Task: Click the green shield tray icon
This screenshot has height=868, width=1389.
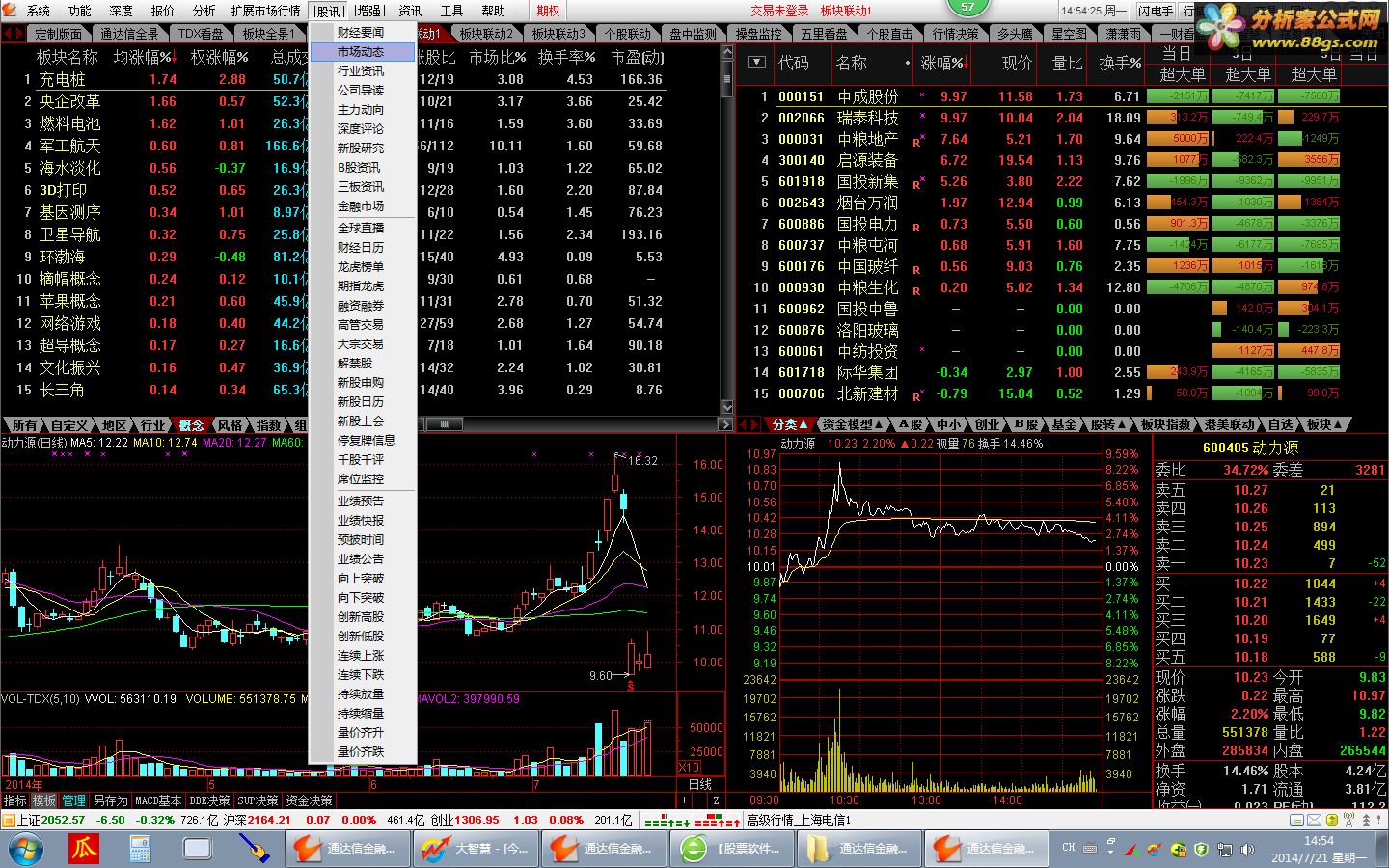Action: (x=1201, y=850)
